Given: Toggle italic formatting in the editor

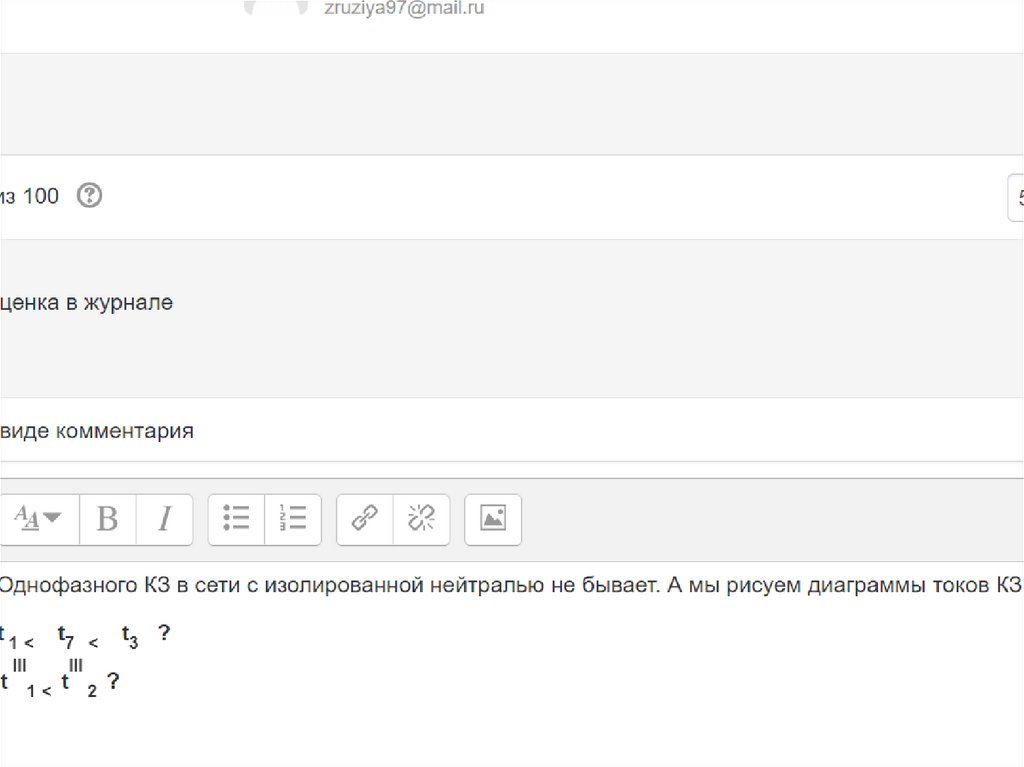Looking at the screenshot, I should [165, 518].
